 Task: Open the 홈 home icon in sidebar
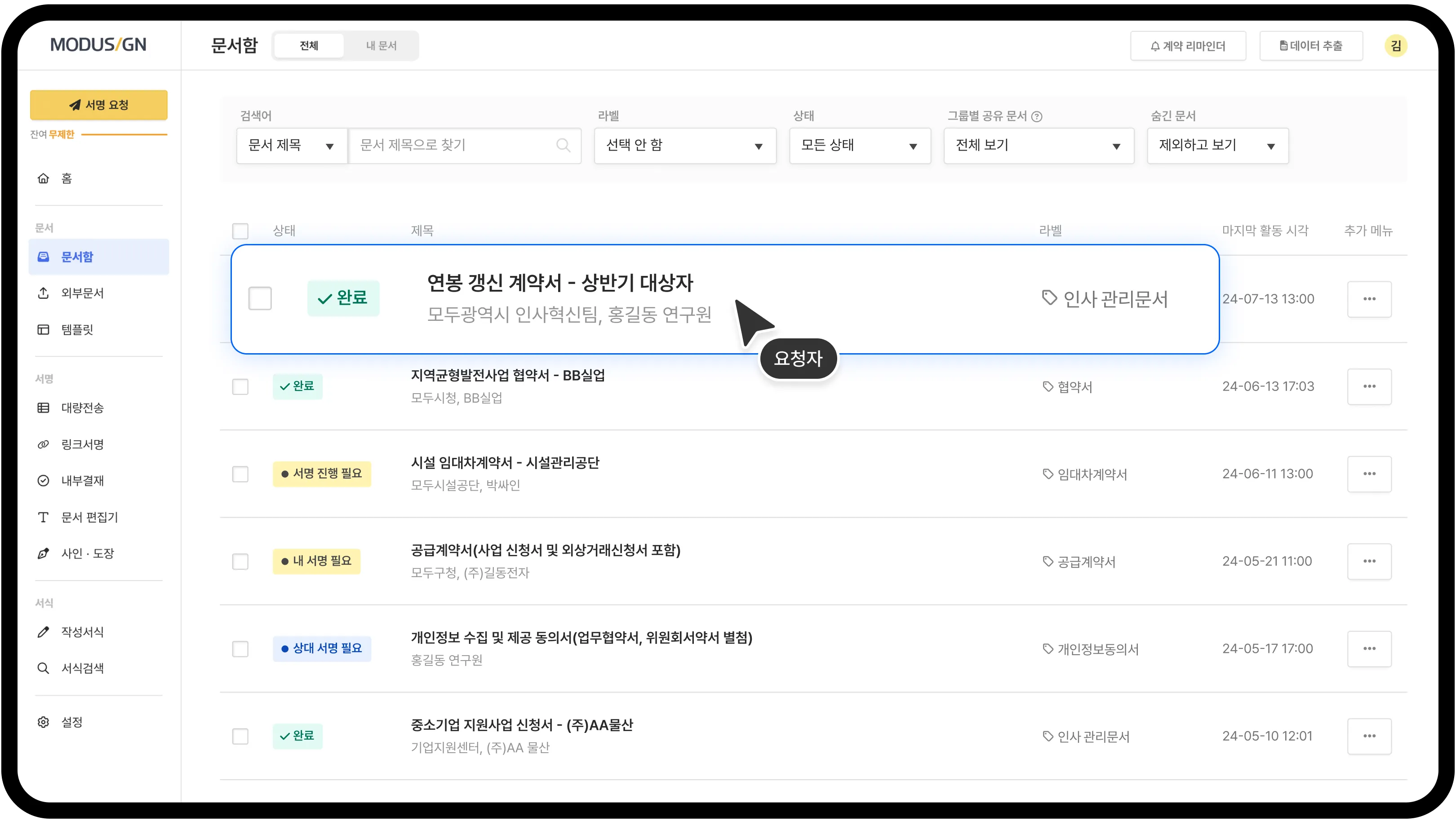pyautogui.click(x=44, y=178)
